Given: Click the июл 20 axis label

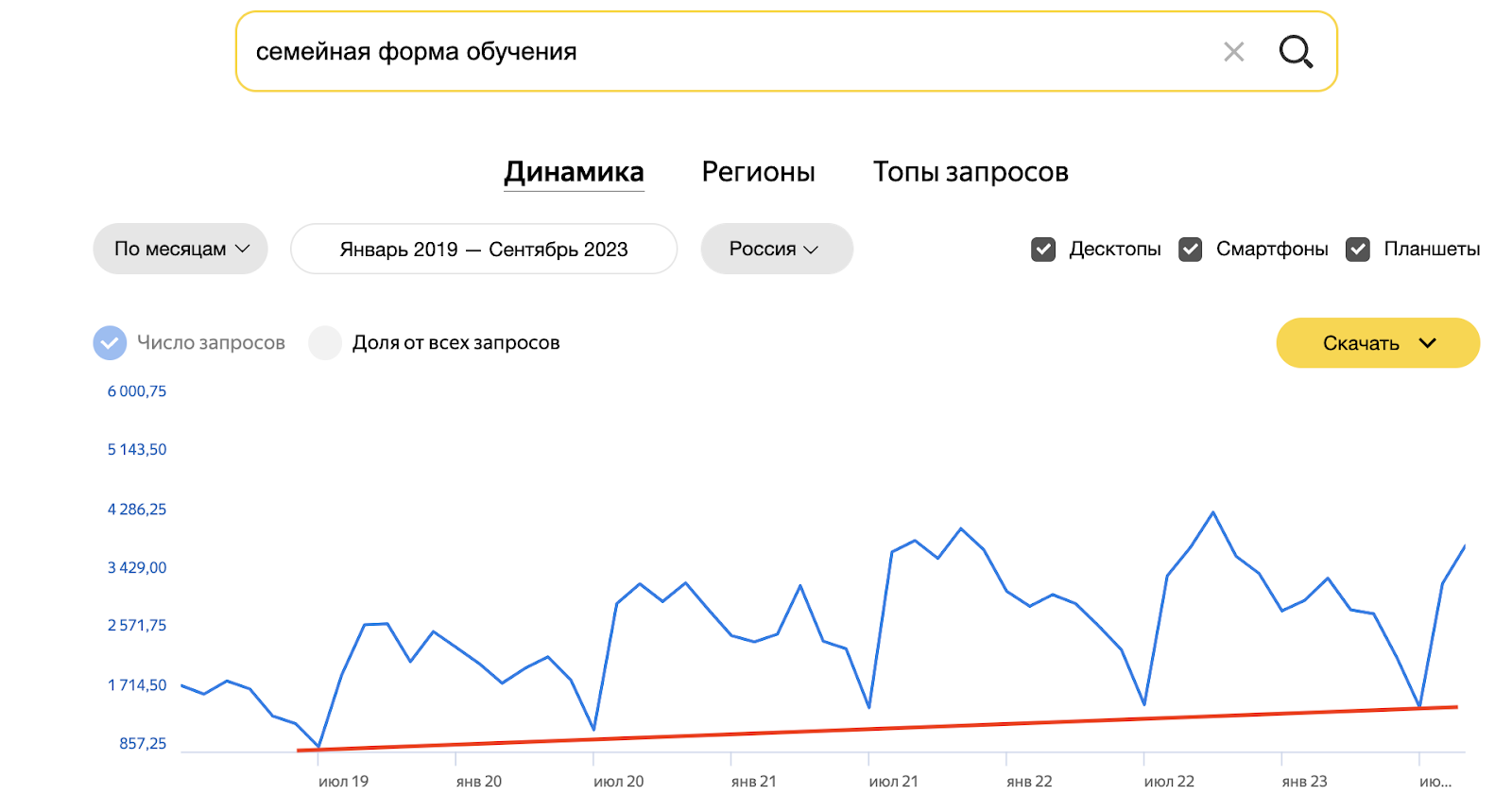Looking at the screenshot, I should pyautogui.click(x=619, y=782).
